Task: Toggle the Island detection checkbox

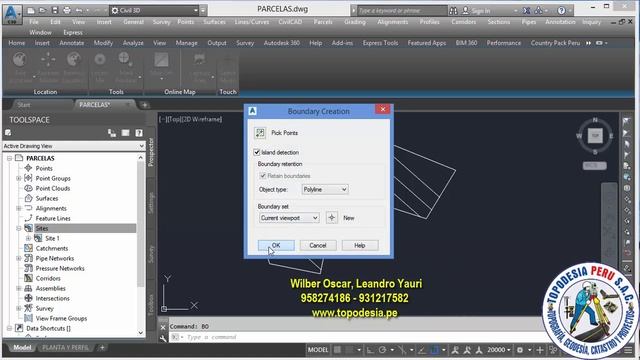Action: (257, 152)
